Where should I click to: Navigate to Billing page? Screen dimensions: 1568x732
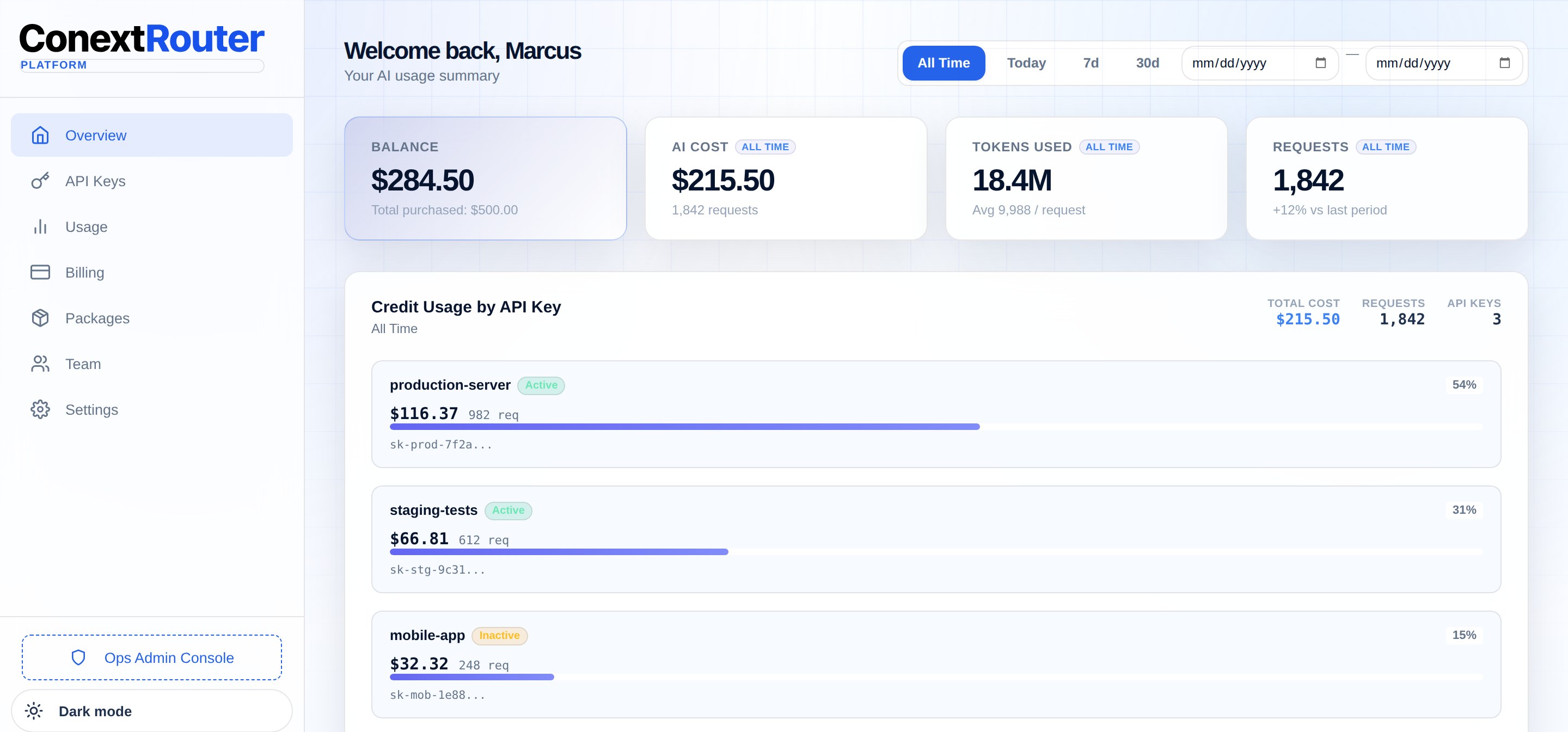151,272
